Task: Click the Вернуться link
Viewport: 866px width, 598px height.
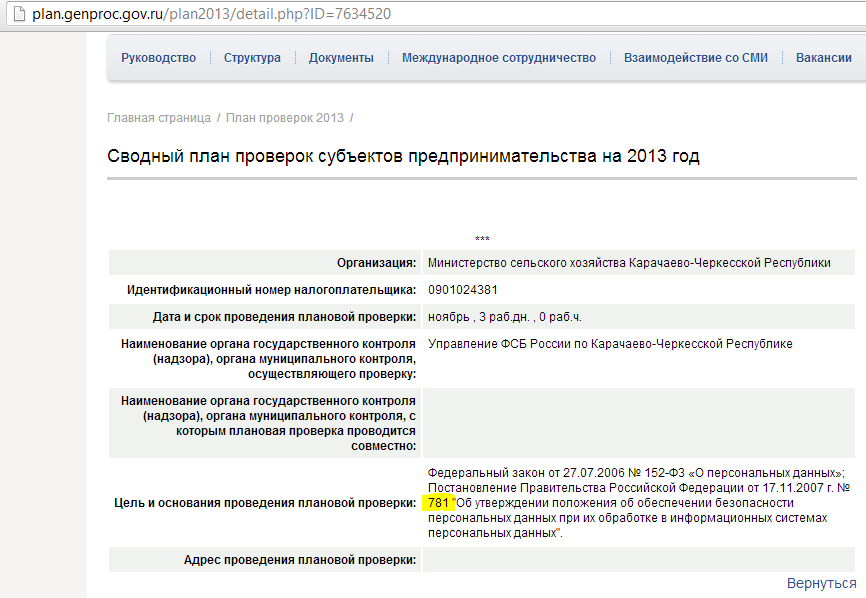Action: pyautogui.click(x=821, y=584)
